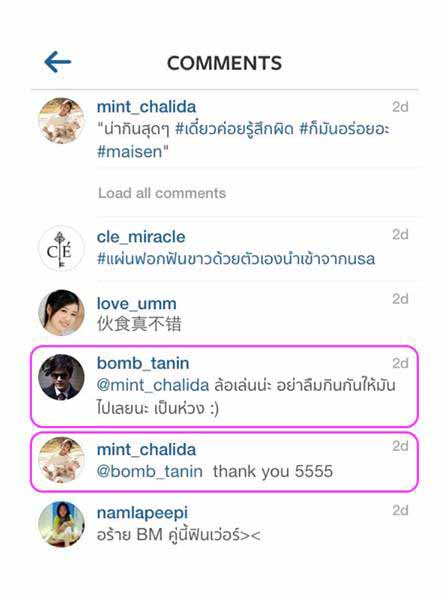Open the @mint_chalida mention in bomb_tanin's comment
This screenshot has height=600, width=448.
click(153, 385)
